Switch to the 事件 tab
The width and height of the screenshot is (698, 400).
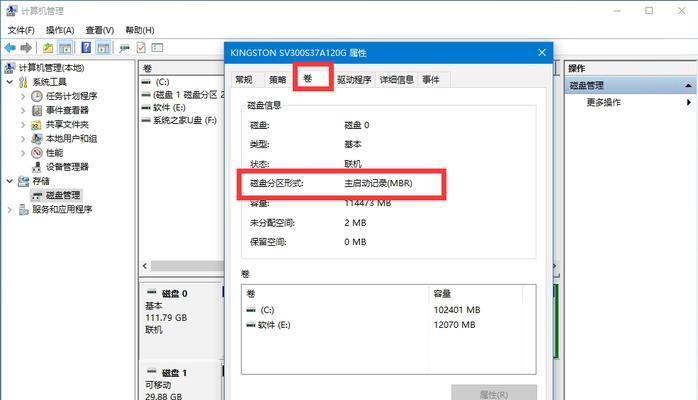(431, 80)
